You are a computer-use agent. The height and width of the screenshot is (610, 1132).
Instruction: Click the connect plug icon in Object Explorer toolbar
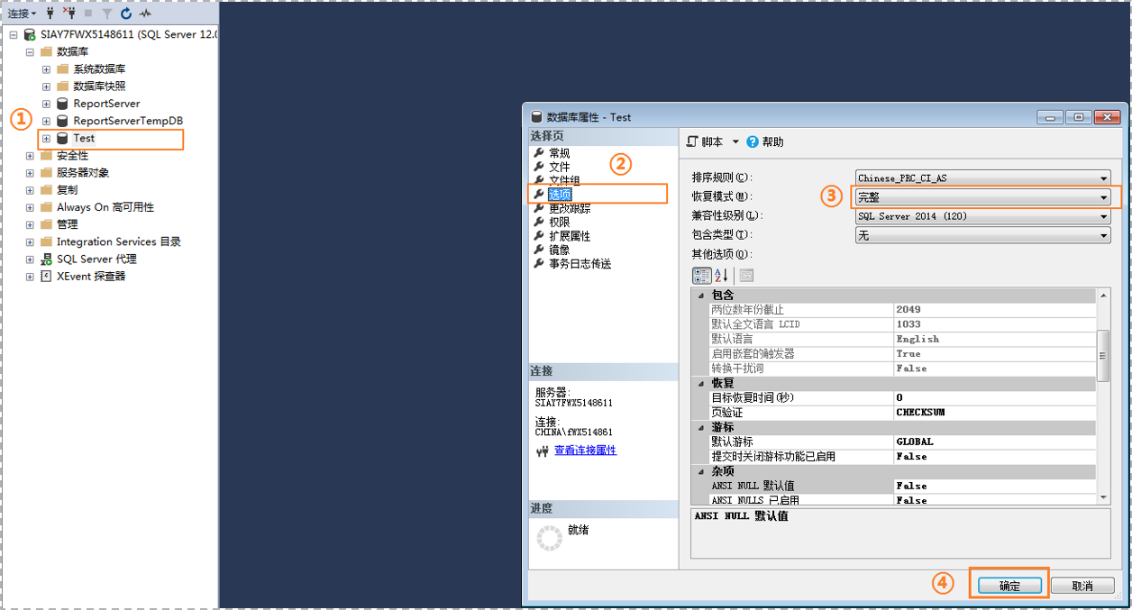pos(51,13)
